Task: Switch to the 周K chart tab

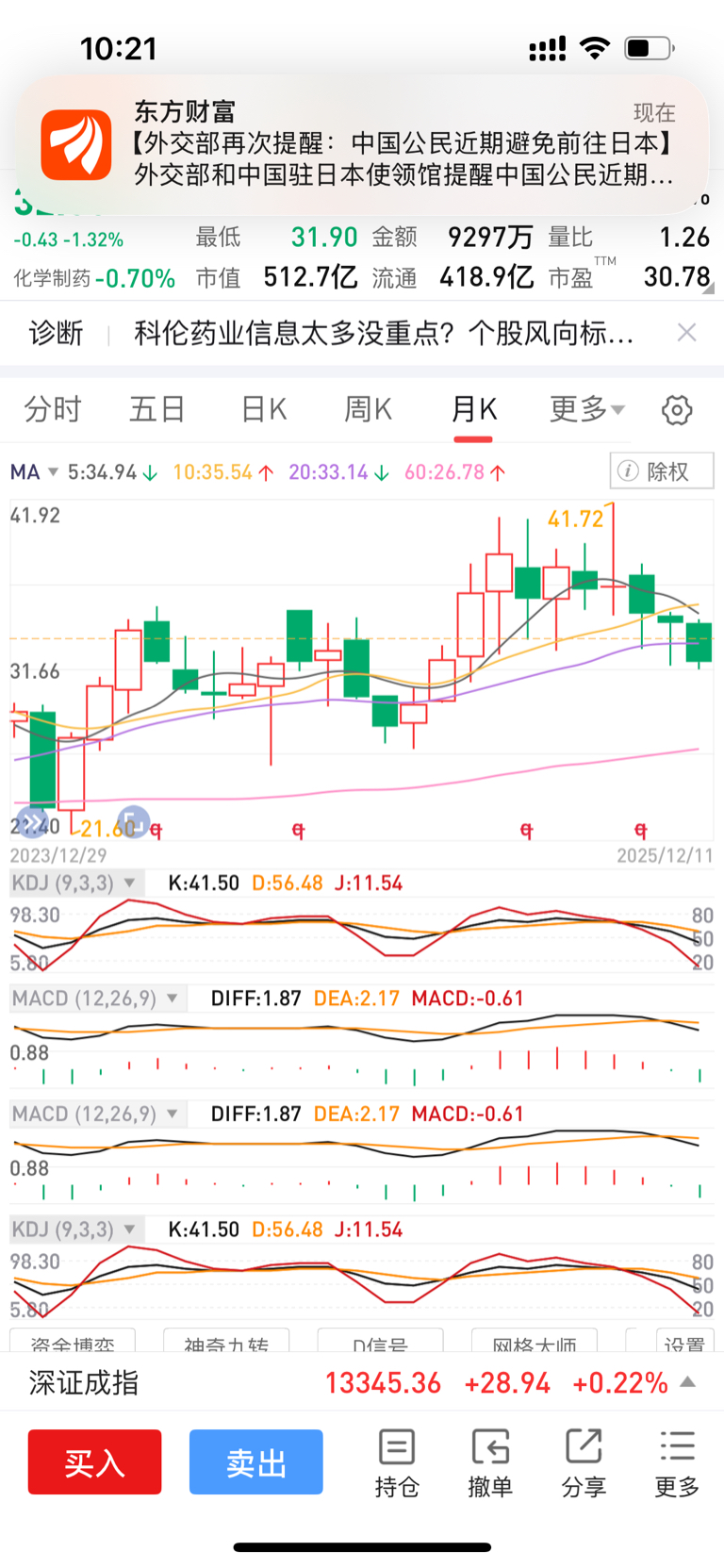Action: pos(368,409)
